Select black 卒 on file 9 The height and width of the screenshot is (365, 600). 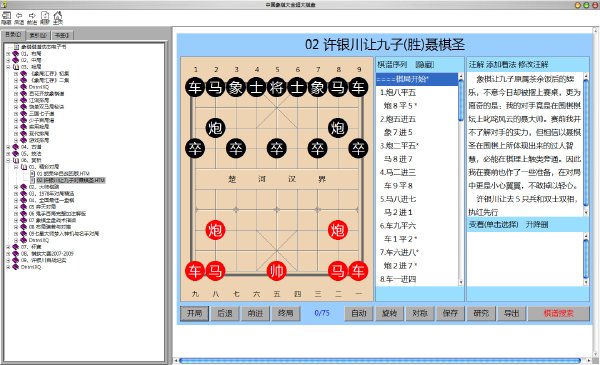tap(358, 148)
